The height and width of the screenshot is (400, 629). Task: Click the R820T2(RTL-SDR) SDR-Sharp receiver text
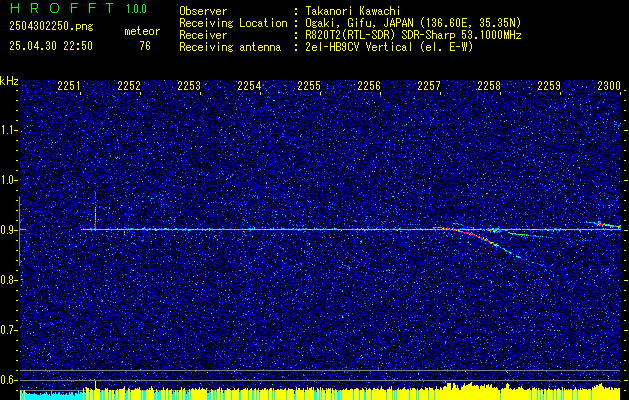[412, 35]
